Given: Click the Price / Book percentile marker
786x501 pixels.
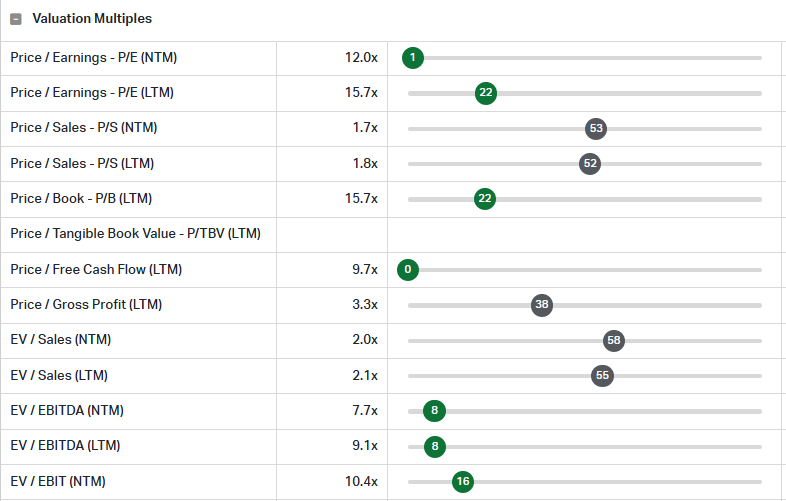Looking at the screenshot, I should coord(485,199).
